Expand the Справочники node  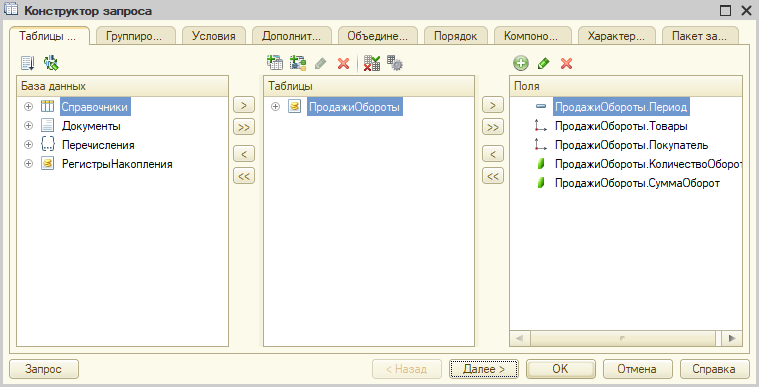(x=29, y=107)
